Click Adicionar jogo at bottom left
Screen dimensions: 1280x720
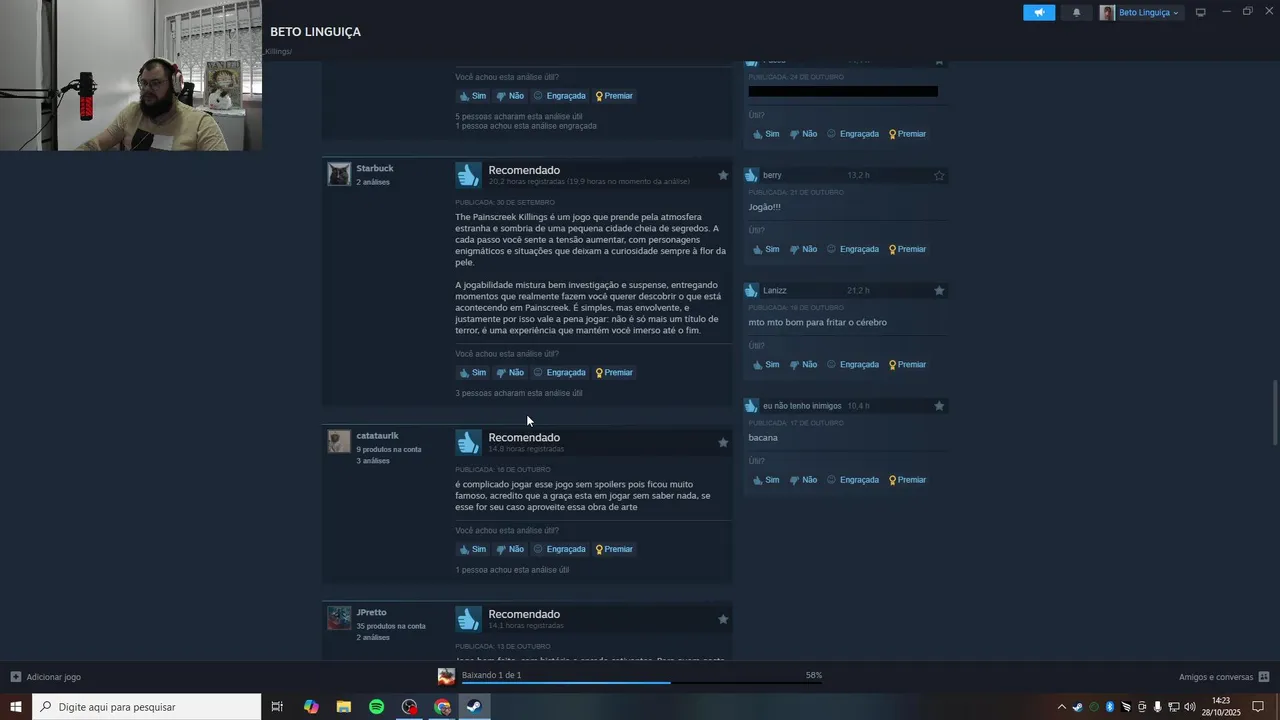point(46,677)
